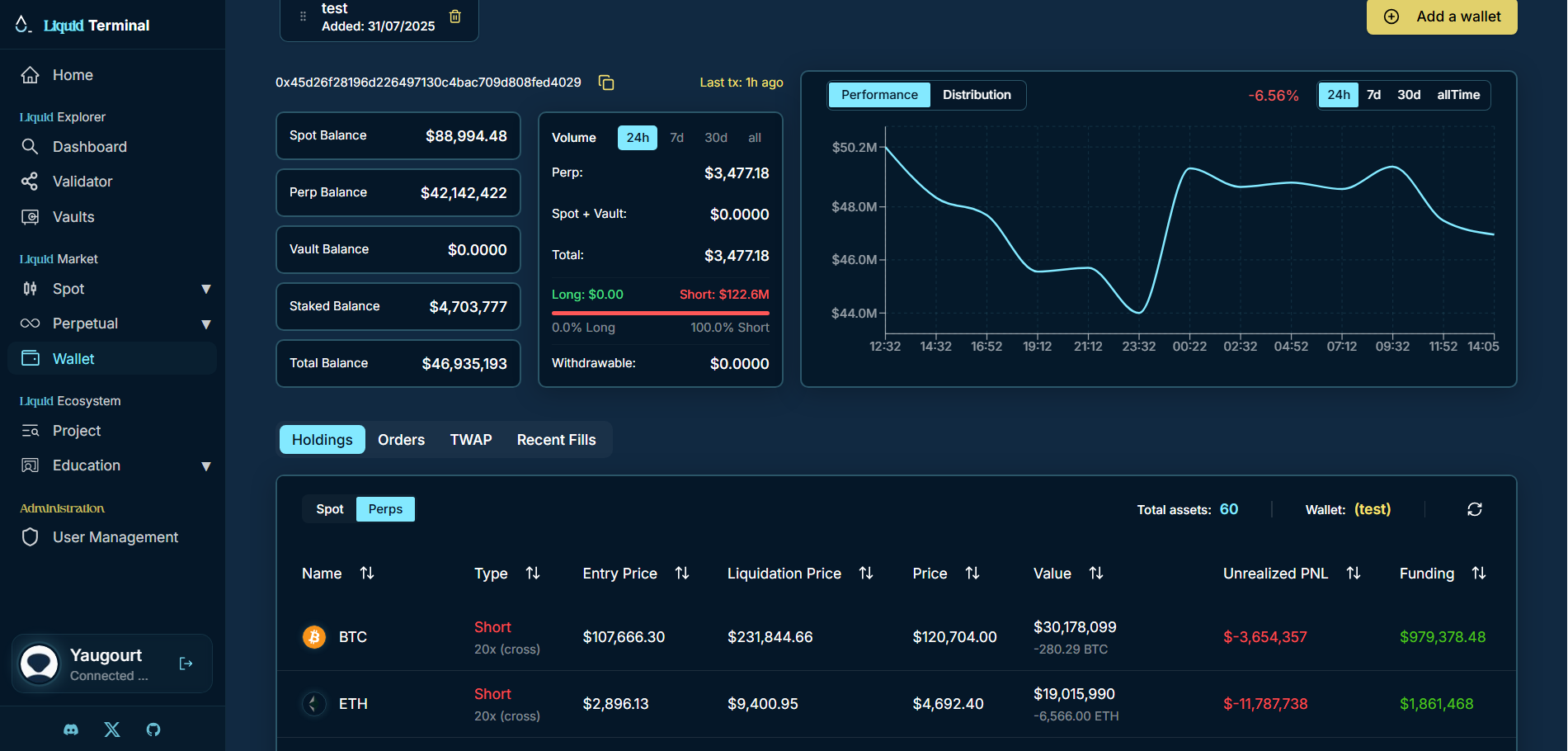Click the Long/Short ratio bar
1568x751 pixels.
(660, 313)
